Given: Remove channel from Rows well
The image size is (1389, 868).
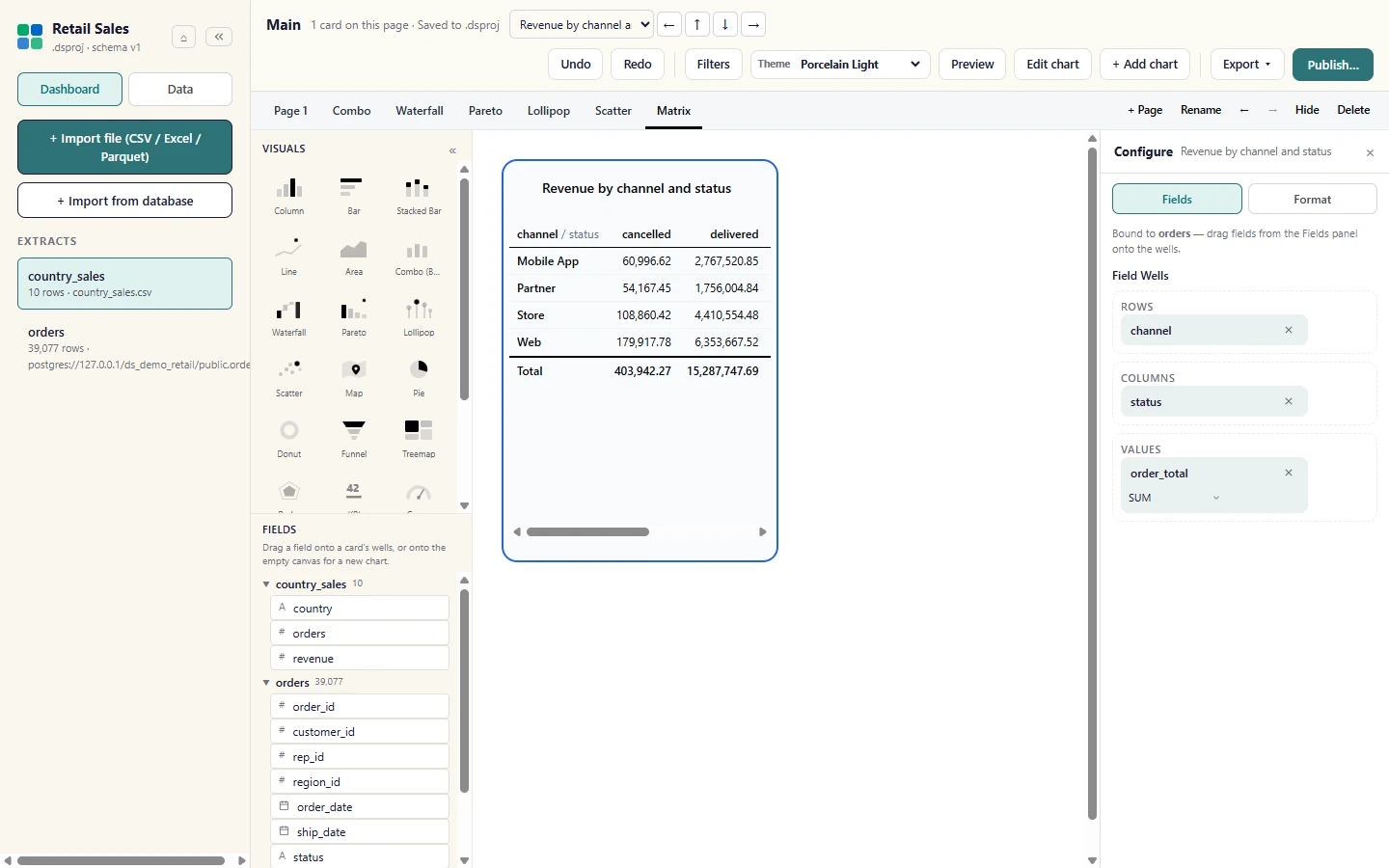Looking at the screenshot, I should tap(1288, 330).
